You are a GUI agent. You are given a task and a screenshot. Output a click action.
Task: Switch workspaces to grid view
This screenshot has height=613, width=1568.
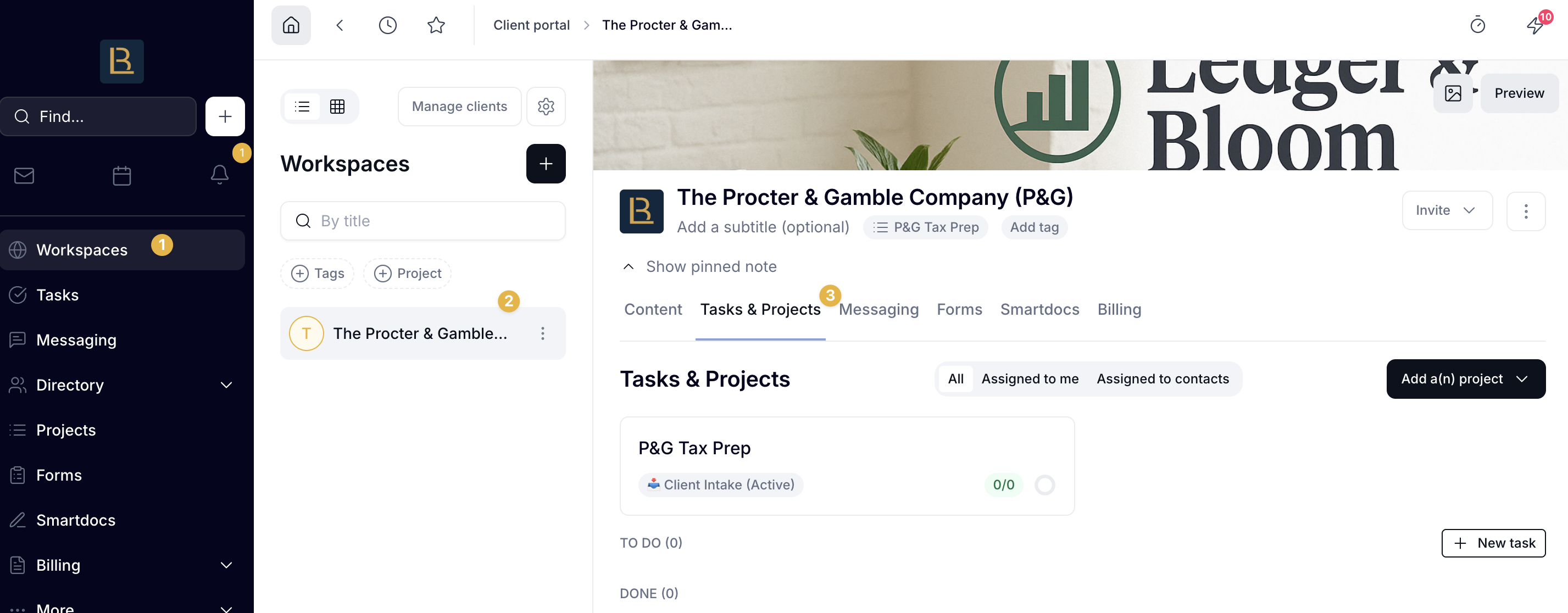pos(337,107)
